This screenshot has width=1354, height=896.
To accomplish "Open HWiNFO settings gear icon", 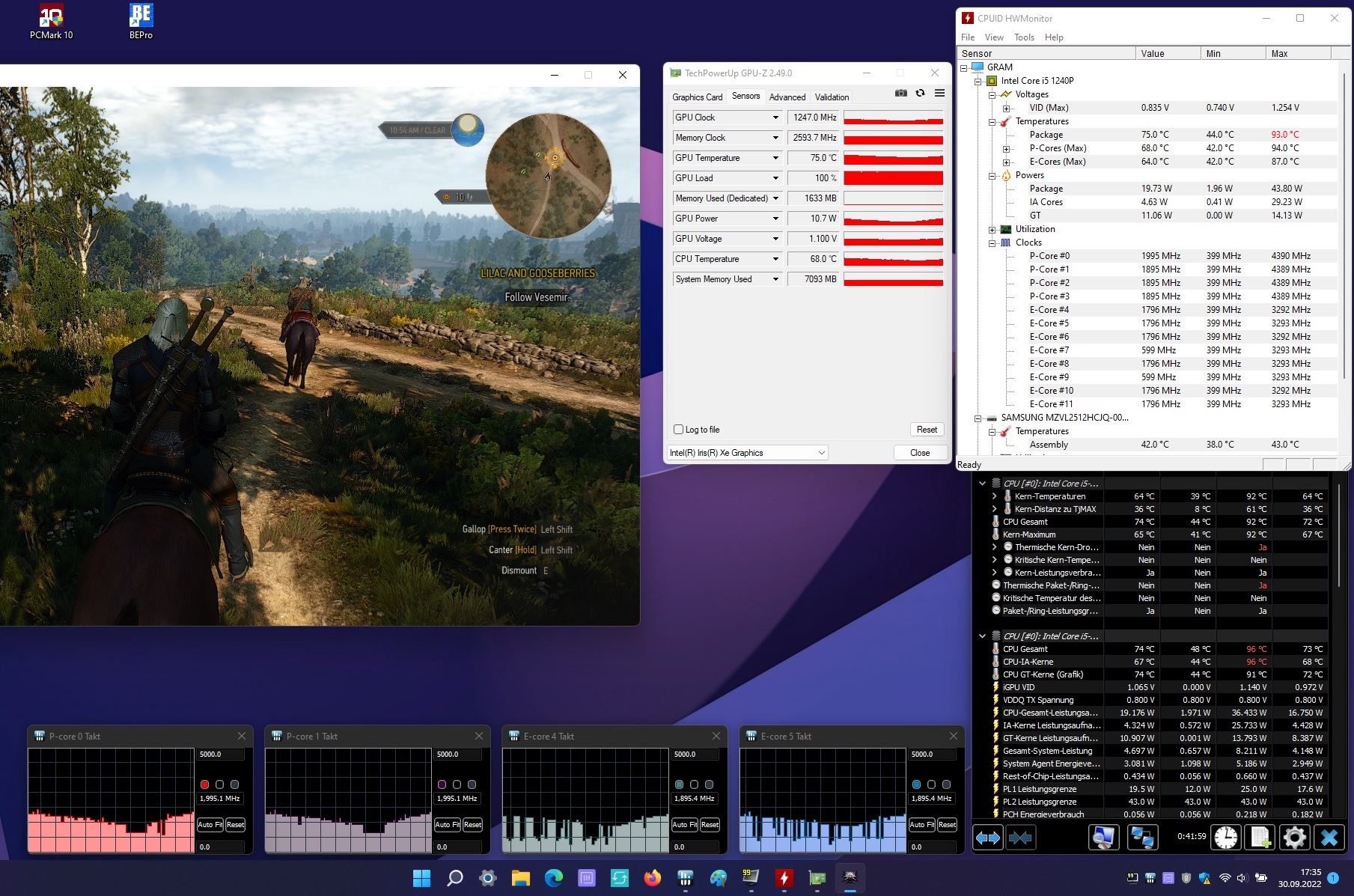I will [x=1294, y=837].
